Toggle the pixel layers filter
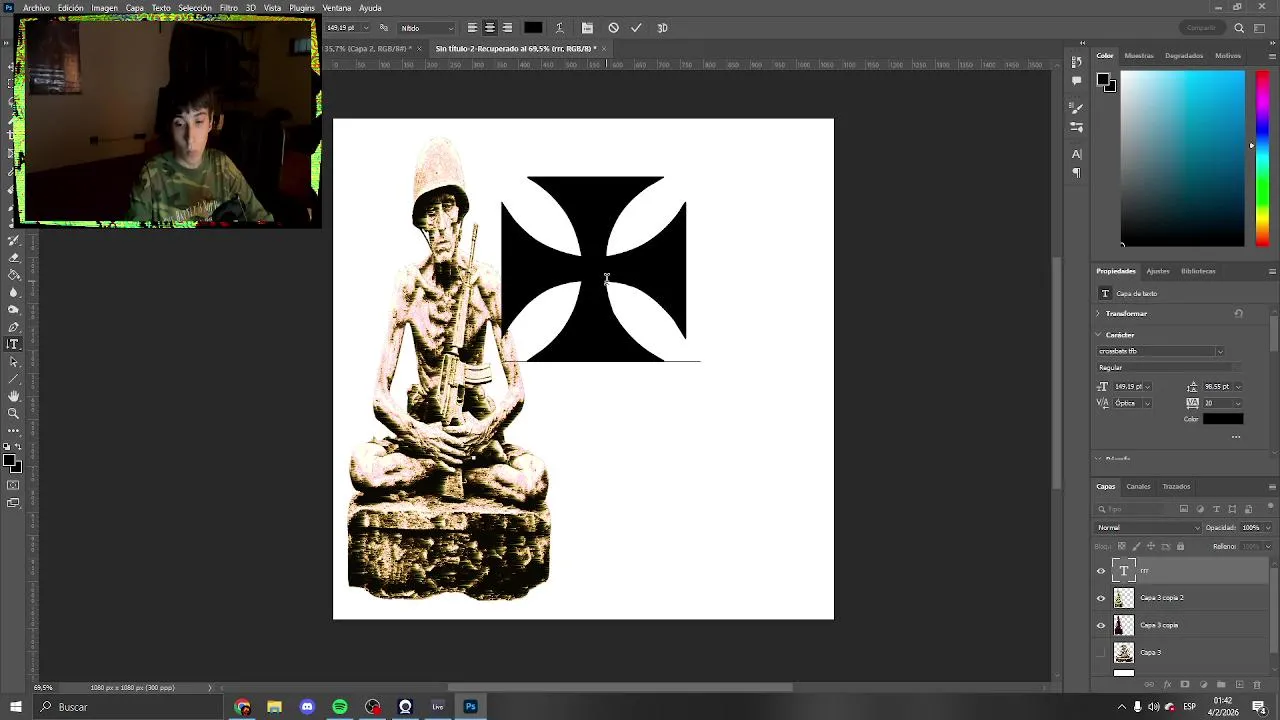This screenshot has width=1280, height=720. click(1184, 509)
